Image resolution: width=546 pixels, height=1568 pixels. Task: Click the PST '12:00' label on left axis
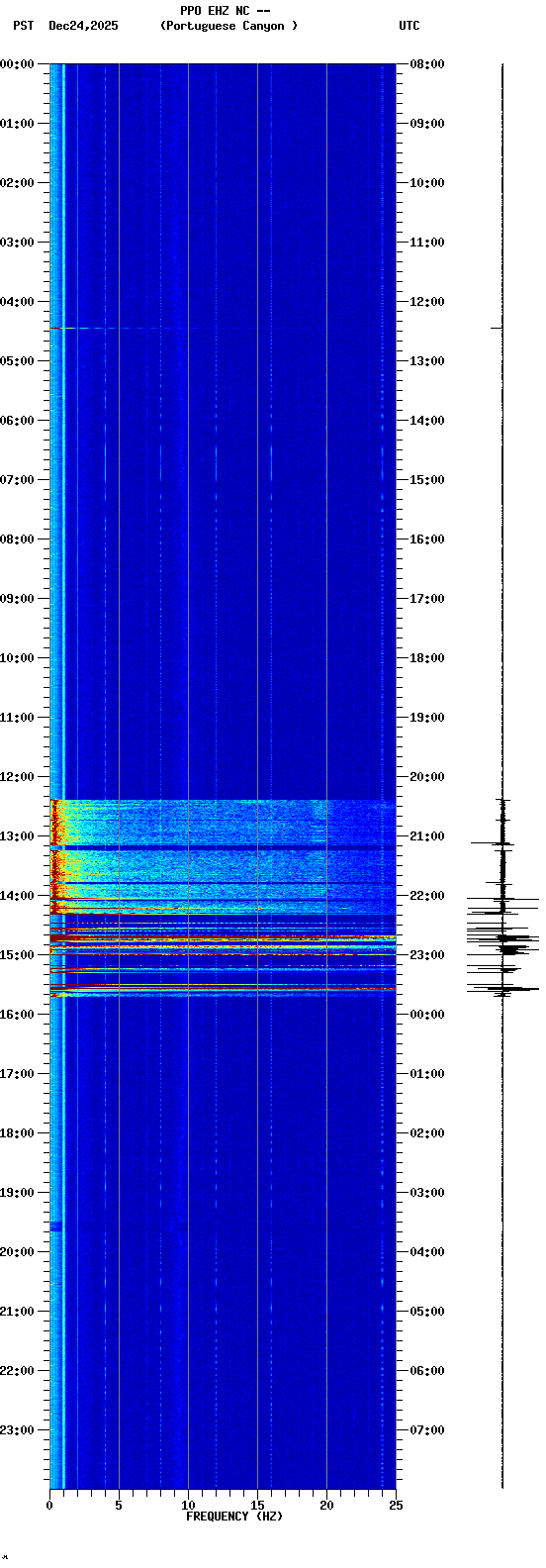click(x=17, y=777)
